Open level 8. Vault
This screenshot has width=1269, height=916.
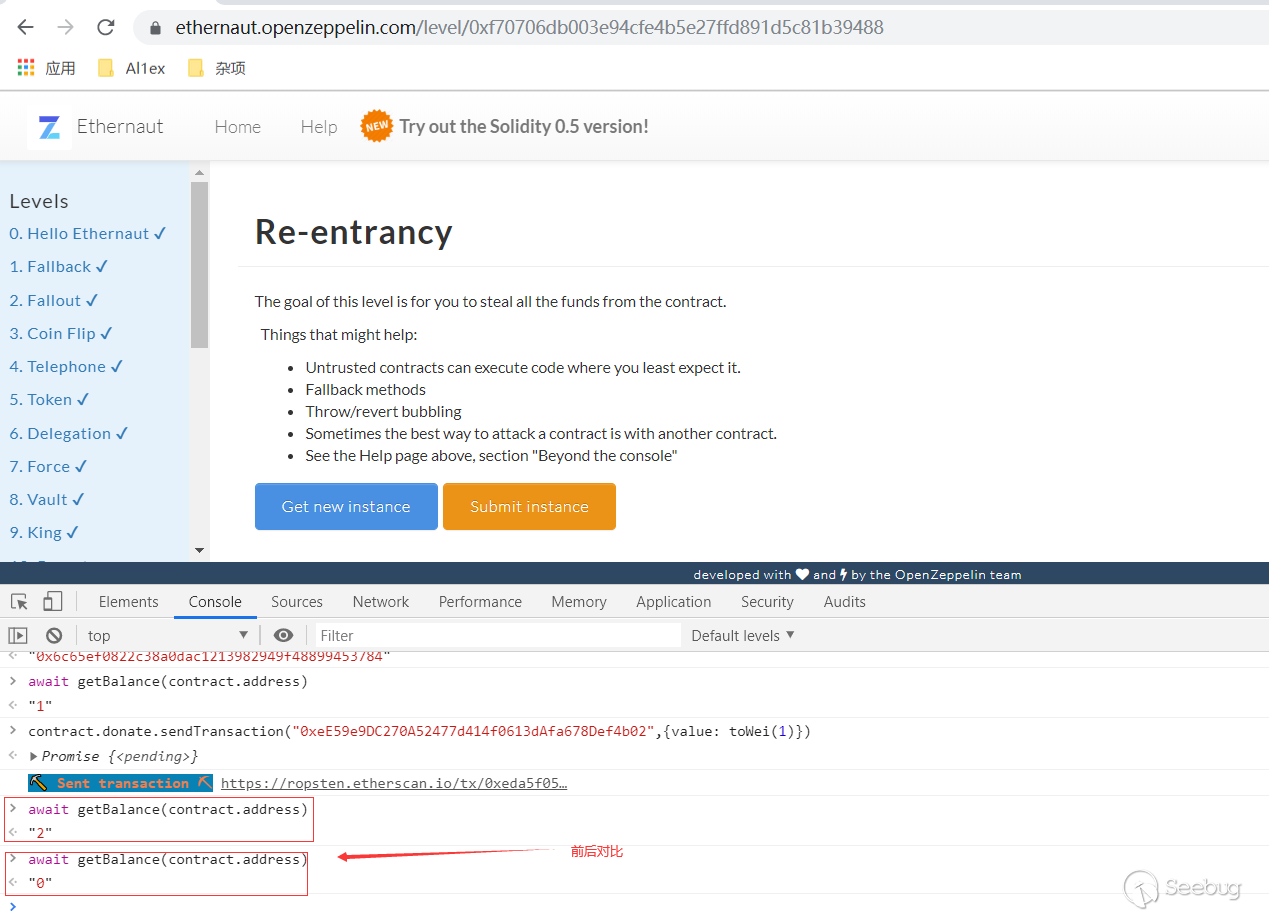tap(48, 499)
